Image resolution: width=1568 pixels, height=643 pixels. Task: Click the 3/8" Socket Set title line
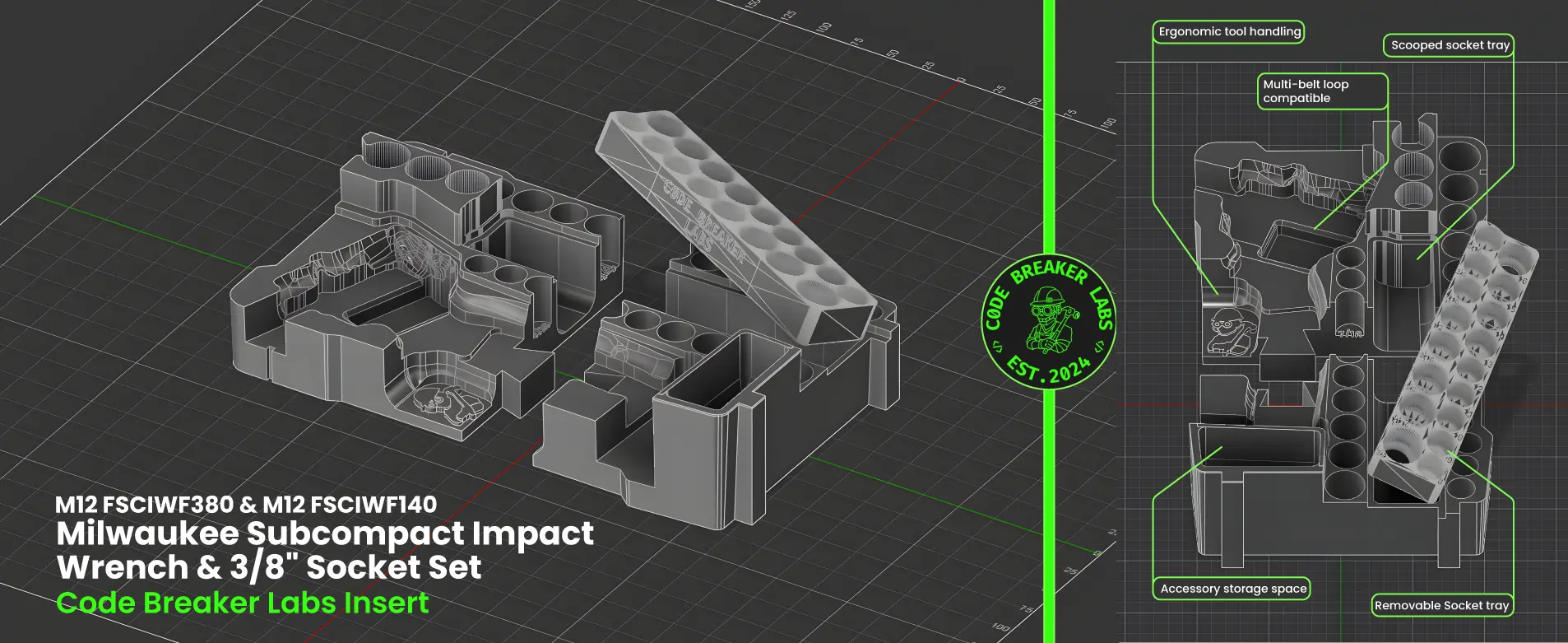click(269, 567)
